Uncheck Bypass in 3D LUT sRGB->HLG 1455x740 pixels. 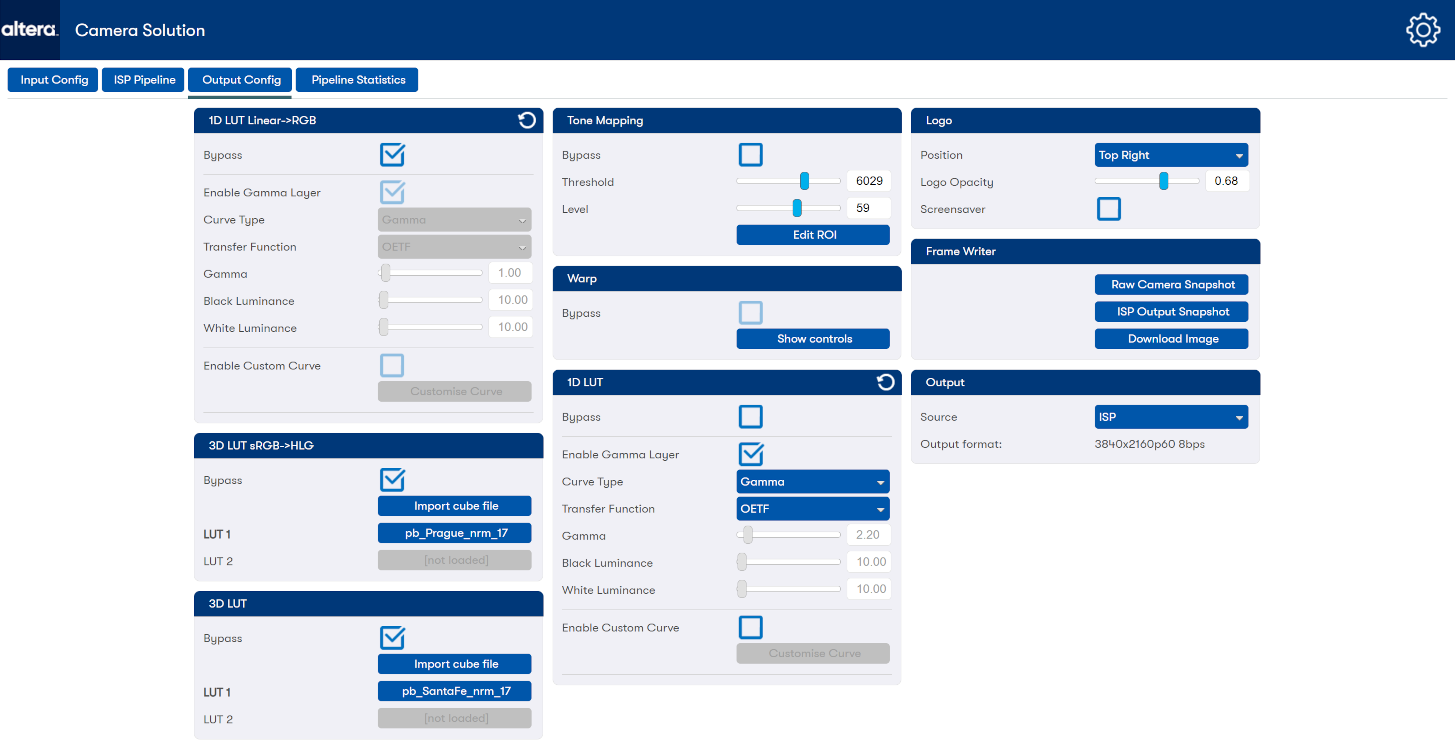coord(392,480)
